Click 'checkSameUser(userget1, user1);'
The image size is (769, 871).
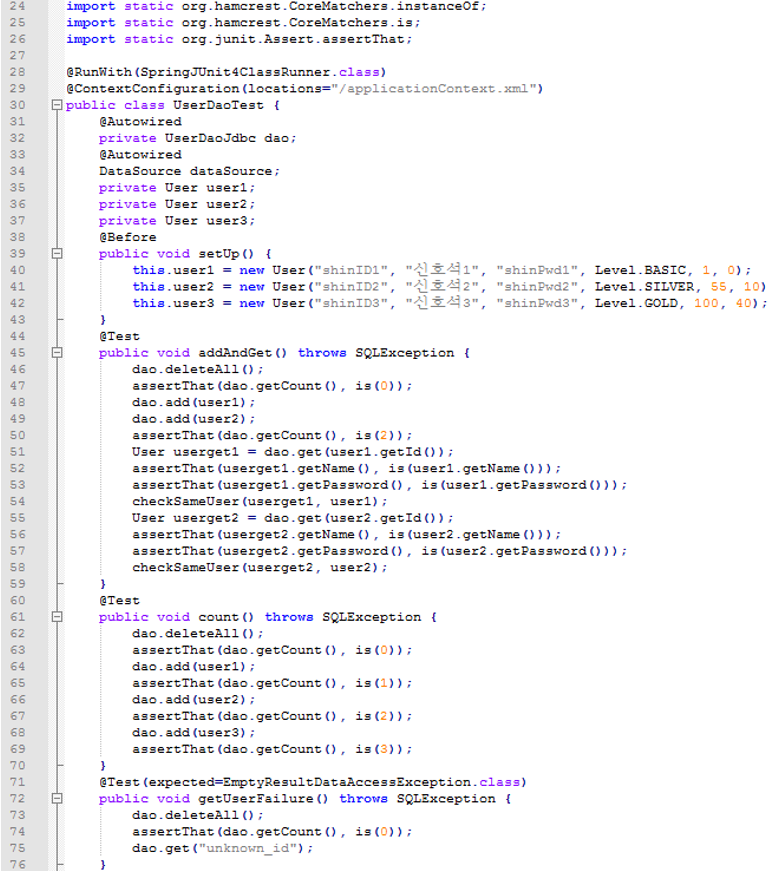point(260,502)
